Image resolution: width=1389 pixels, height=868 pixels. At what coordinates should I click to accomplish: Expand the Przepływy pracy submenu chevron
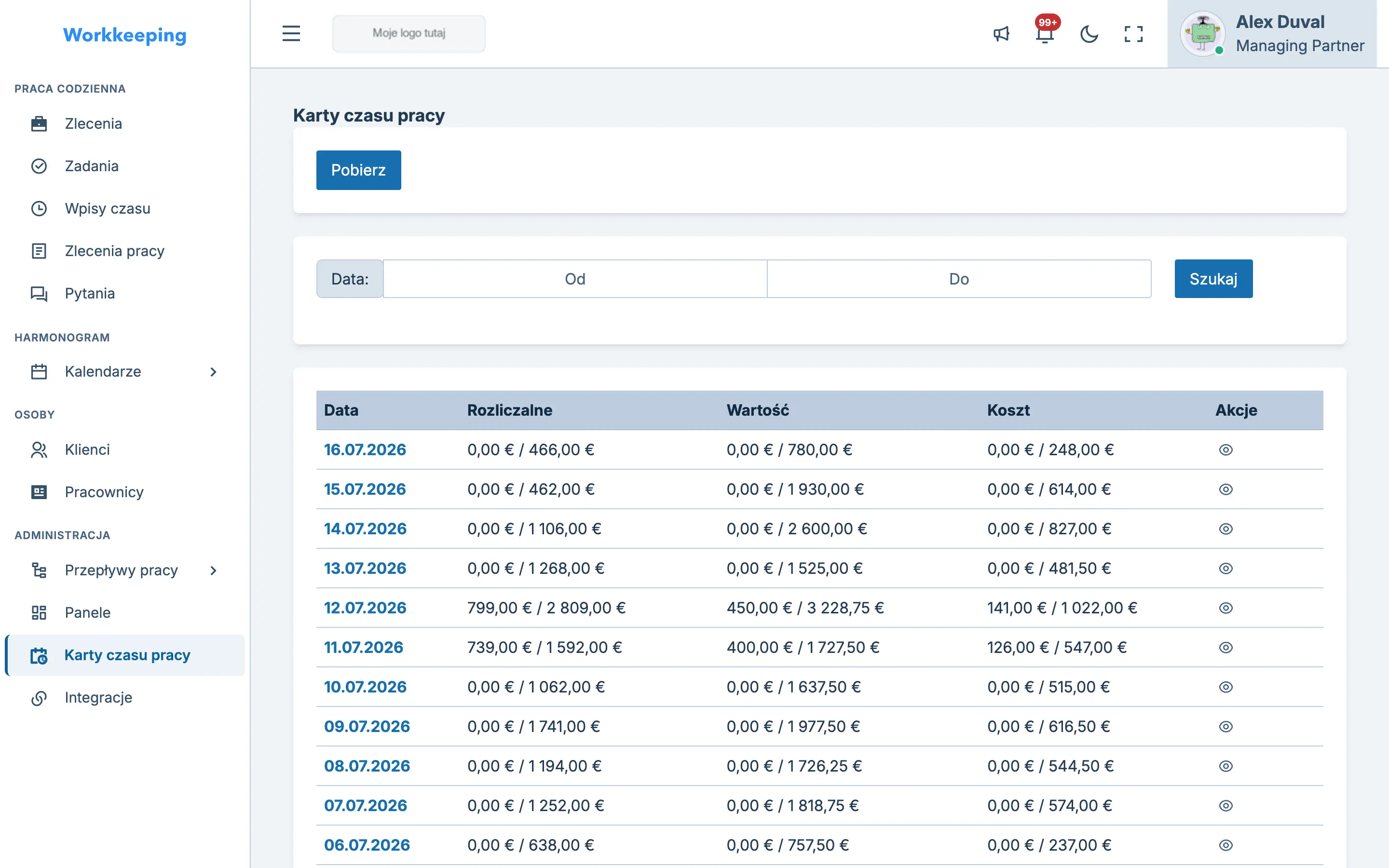(x=214, y=570)
